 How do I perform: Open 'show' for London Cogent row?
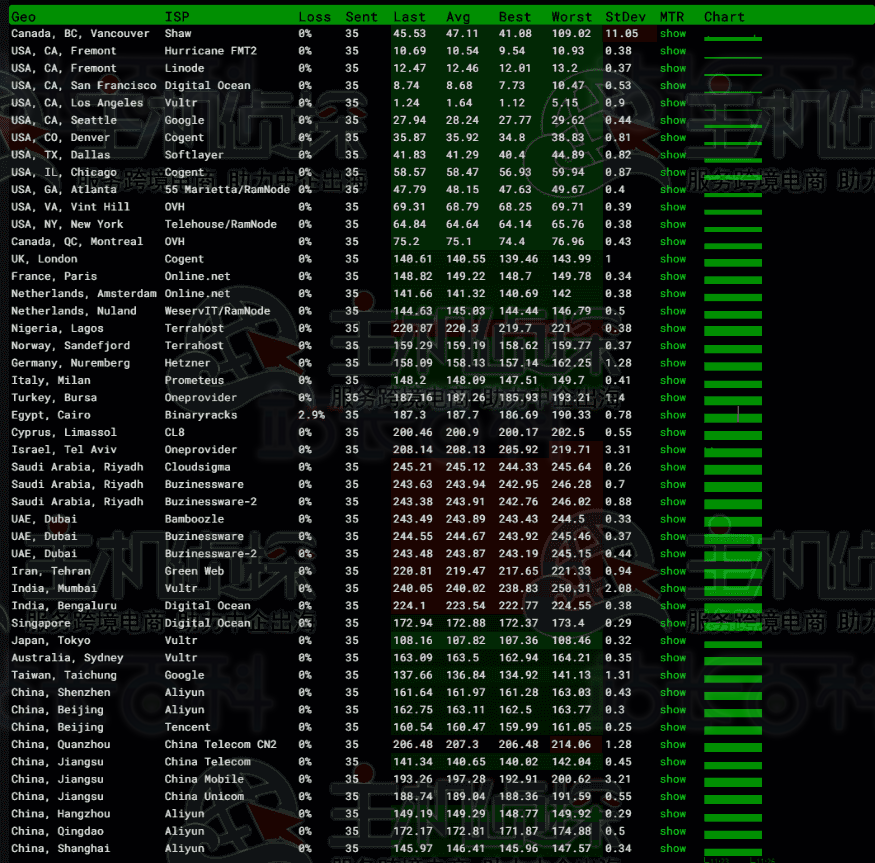672,258
